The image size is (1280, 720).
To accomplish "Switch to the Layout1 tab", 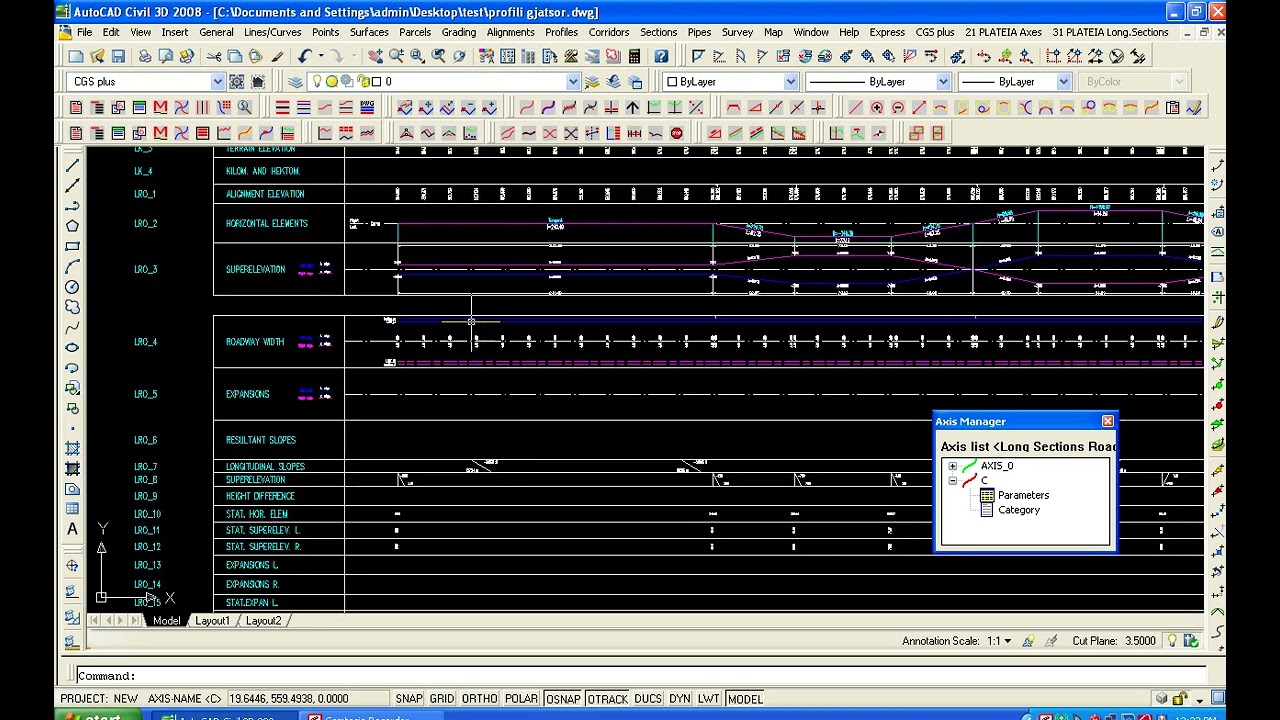I will tap(212, 621).
